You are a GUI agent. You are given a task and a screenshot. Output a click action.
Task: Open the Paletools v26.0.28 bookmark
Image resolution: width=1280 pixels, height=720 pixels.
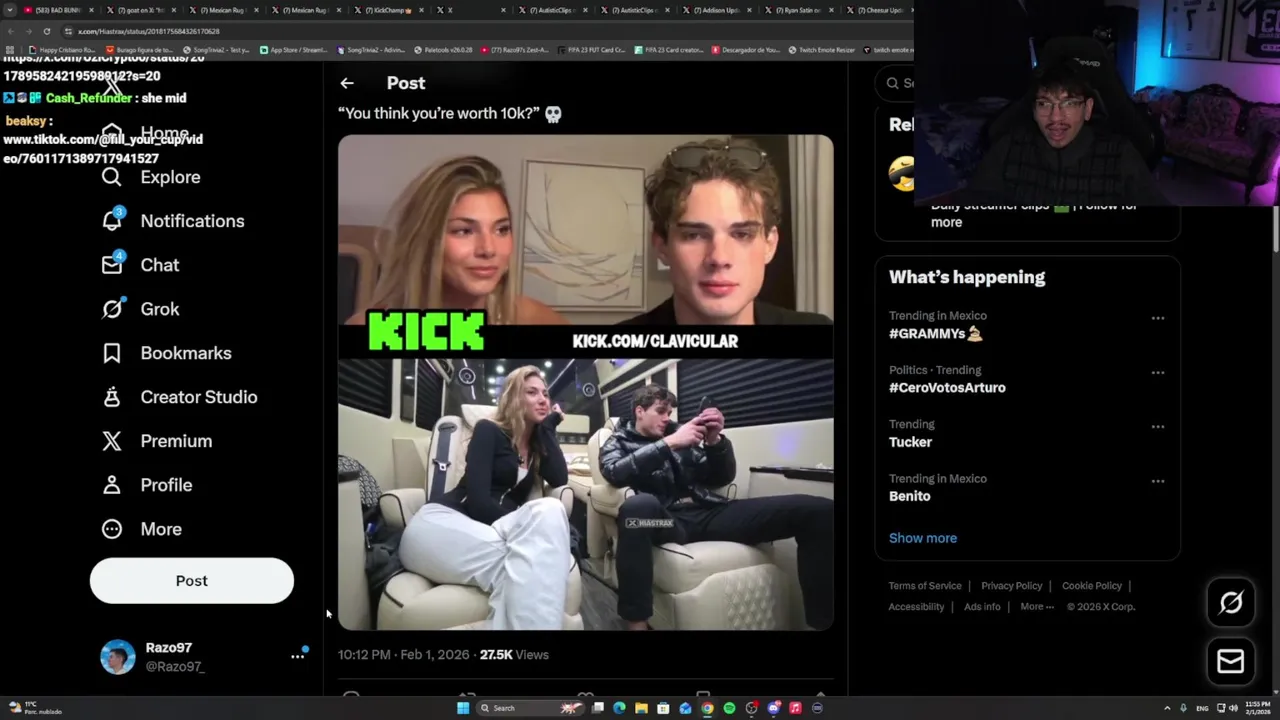coord(442,50)
